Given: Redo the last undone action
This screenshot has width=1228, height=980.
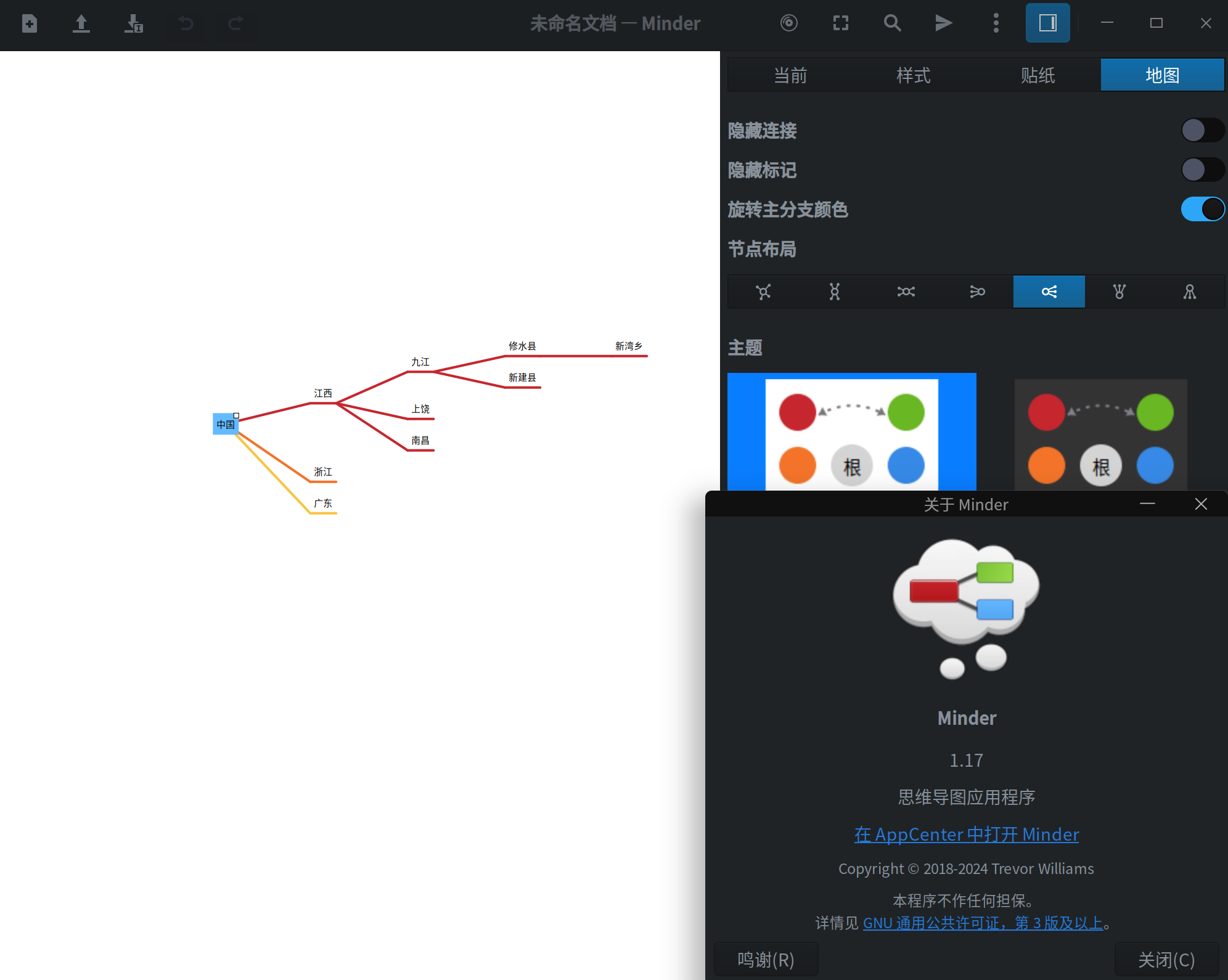Looking at the screenshot, I should [x=235, y=23].
